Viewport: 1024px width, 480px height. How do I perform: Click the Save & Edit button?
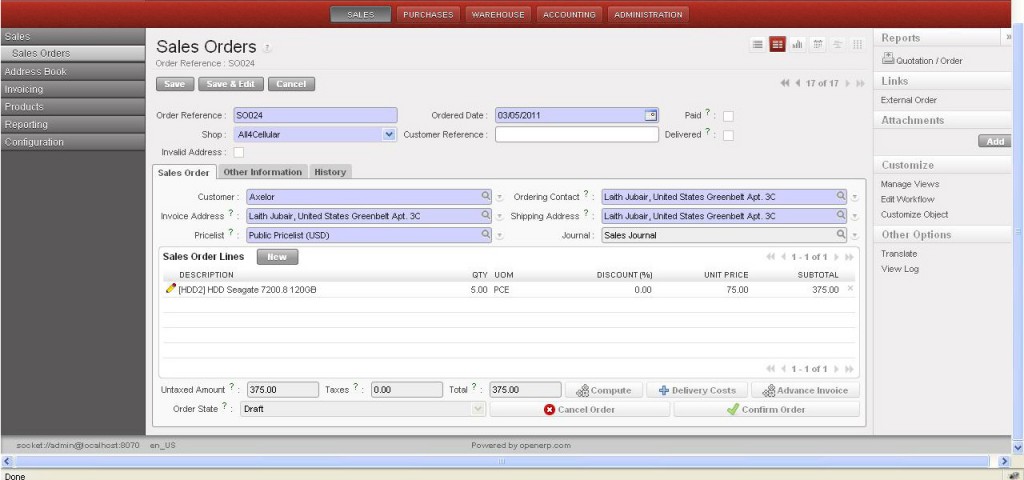pyautogui.click(x=231, y=84)
